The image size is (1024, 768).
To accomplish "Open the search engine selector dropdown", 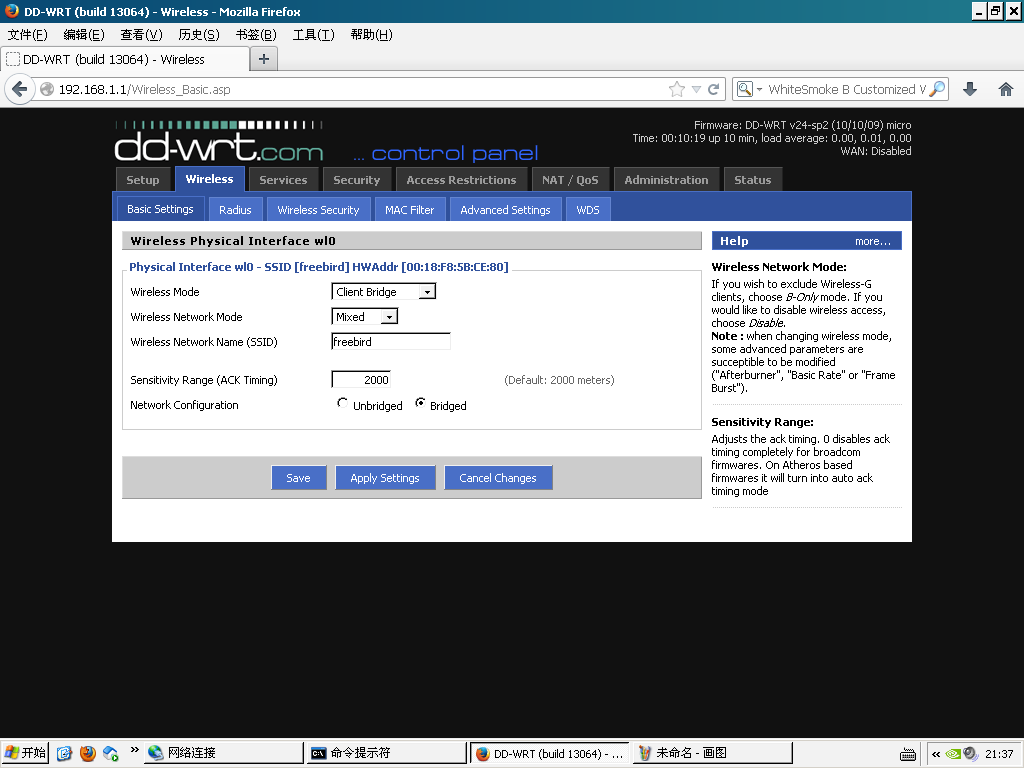I will coord(748,89).
